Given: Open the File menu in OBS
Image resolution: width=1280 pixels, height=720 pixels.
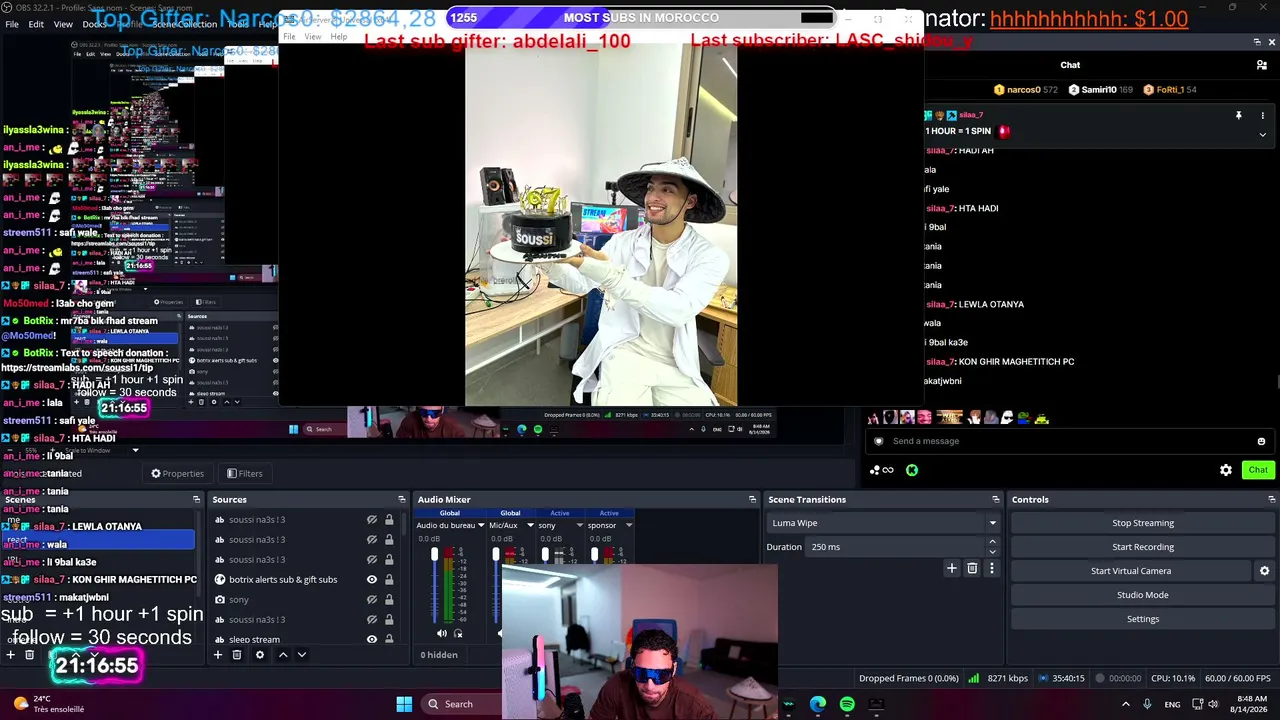Looking at the screenshot, I should click(12, 24).
